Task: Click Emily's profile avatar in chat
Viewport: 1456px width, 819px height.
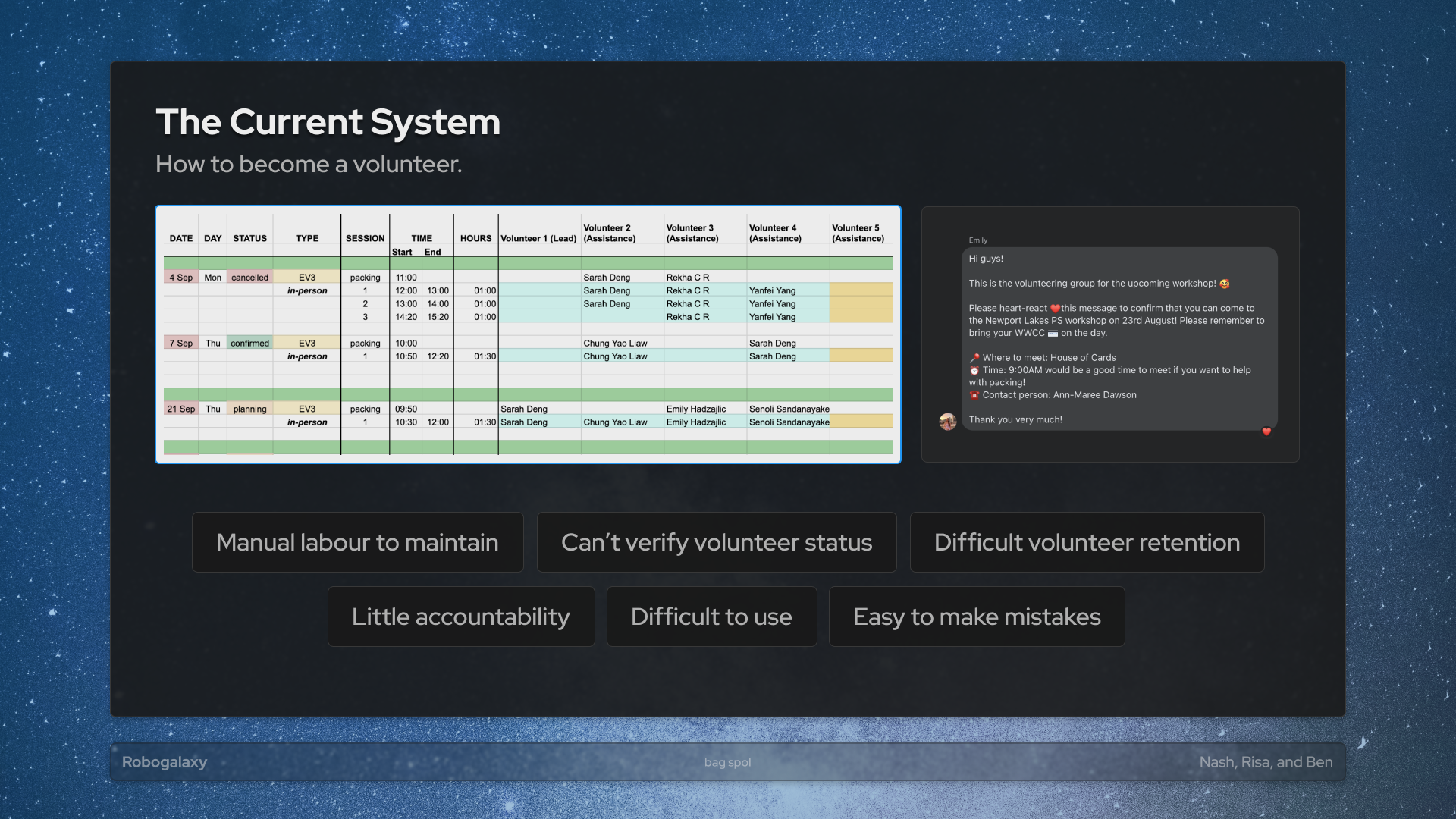Action: (947, 422)
